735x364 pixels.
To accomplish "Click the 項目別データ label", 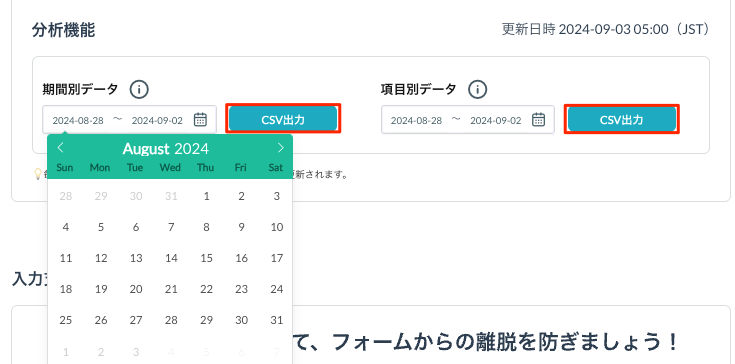I will coord(419,89).
